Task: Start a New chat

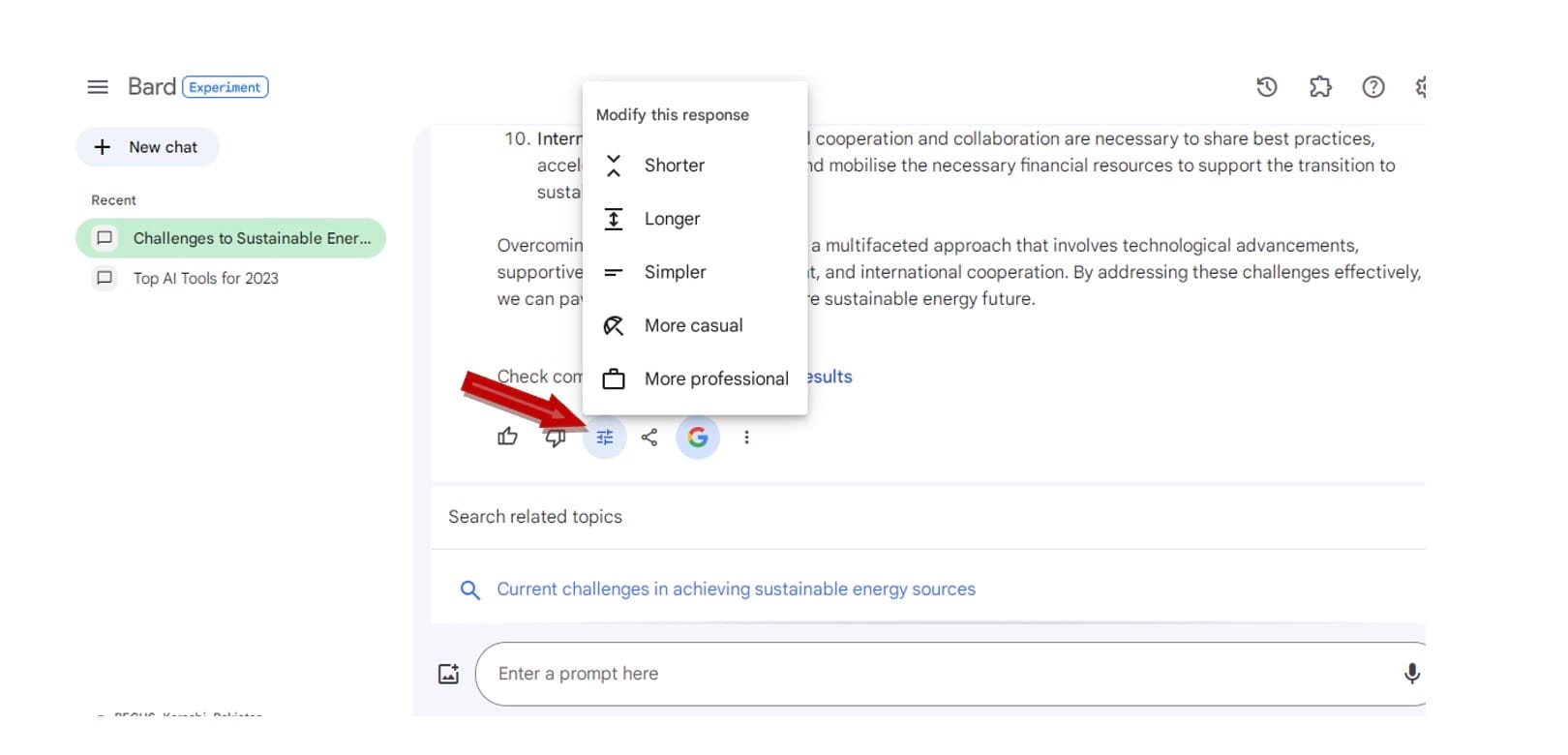Action: pos(147,147)
